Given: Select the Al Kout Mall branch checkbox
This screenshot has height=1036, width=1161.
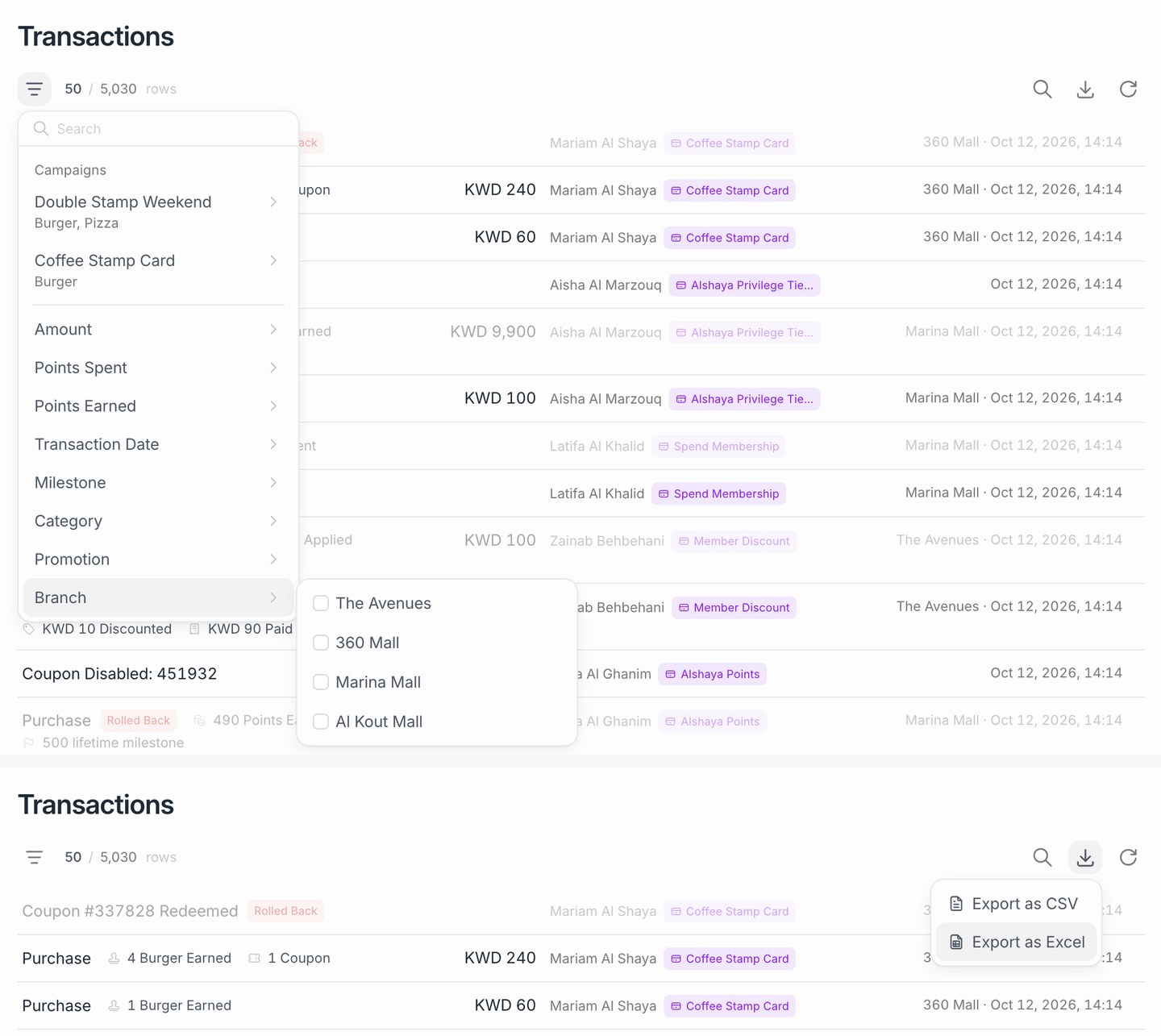Looking at the screenshot, I should (x=321, y=722).
